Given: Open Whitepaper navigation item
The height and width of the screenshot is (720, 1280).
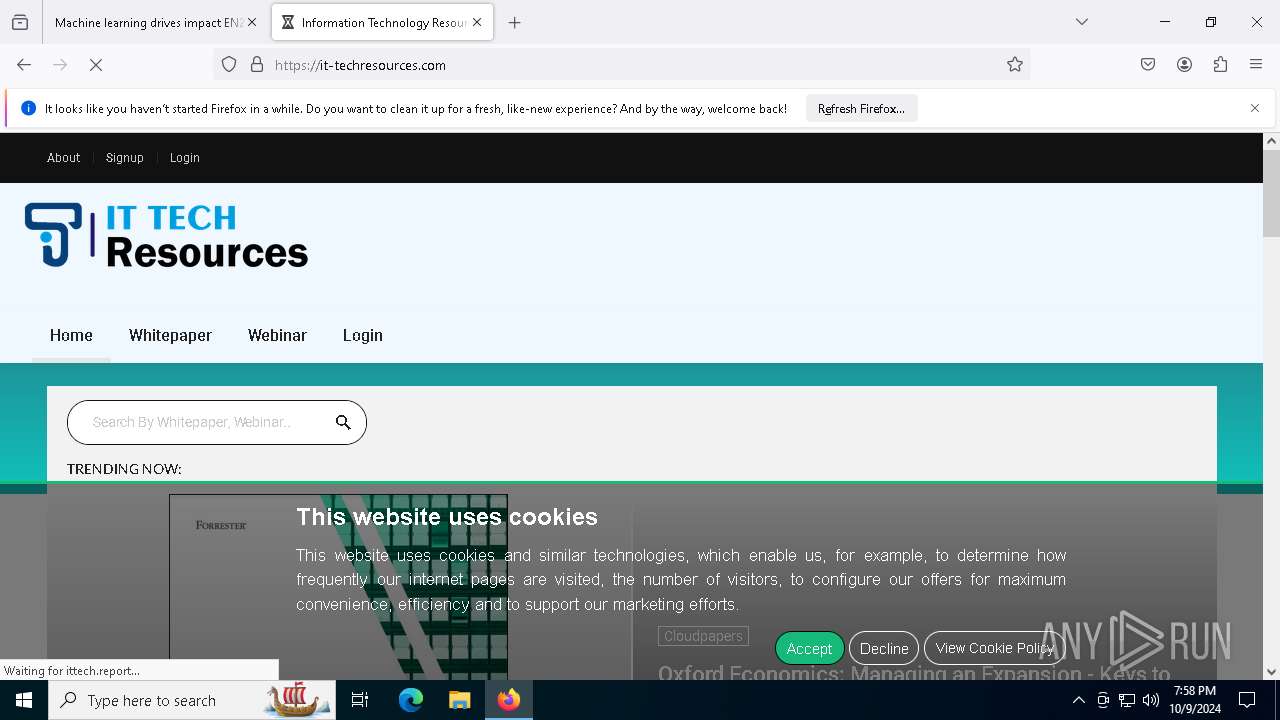Looking at the screenshot, I should (x=170, y=335).
